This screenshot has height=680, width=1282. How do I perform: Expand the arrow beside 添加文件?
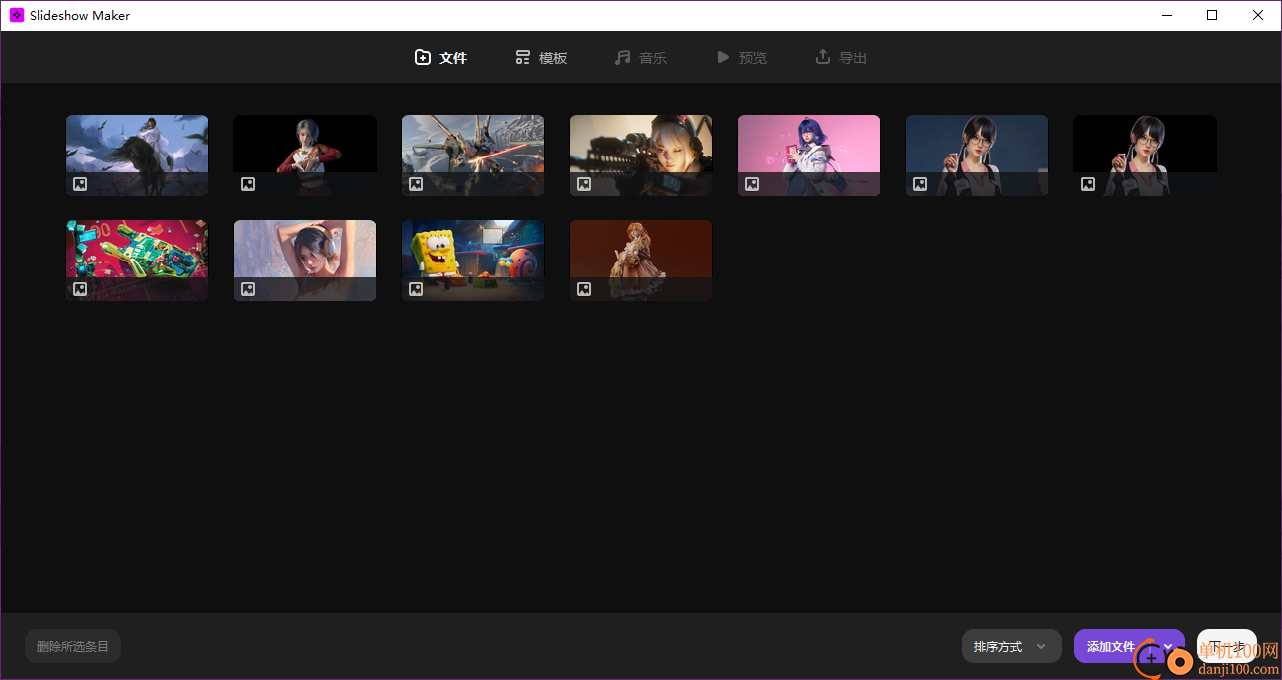[1168, 646]
